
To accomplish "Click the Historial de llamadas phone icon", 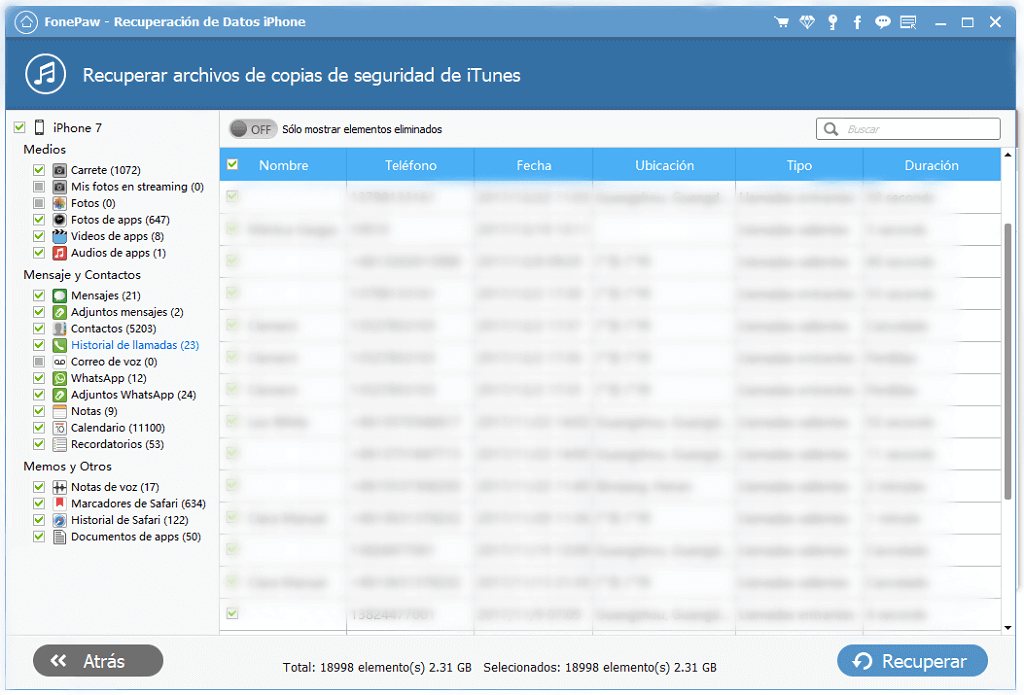I will coord(59,345).
